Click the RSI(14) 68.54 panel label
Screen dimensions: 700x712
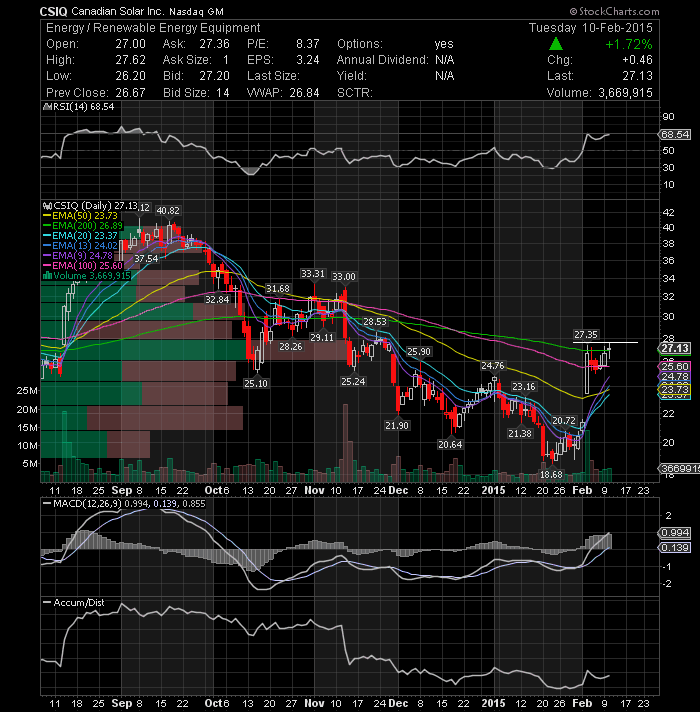pos(84,107)
